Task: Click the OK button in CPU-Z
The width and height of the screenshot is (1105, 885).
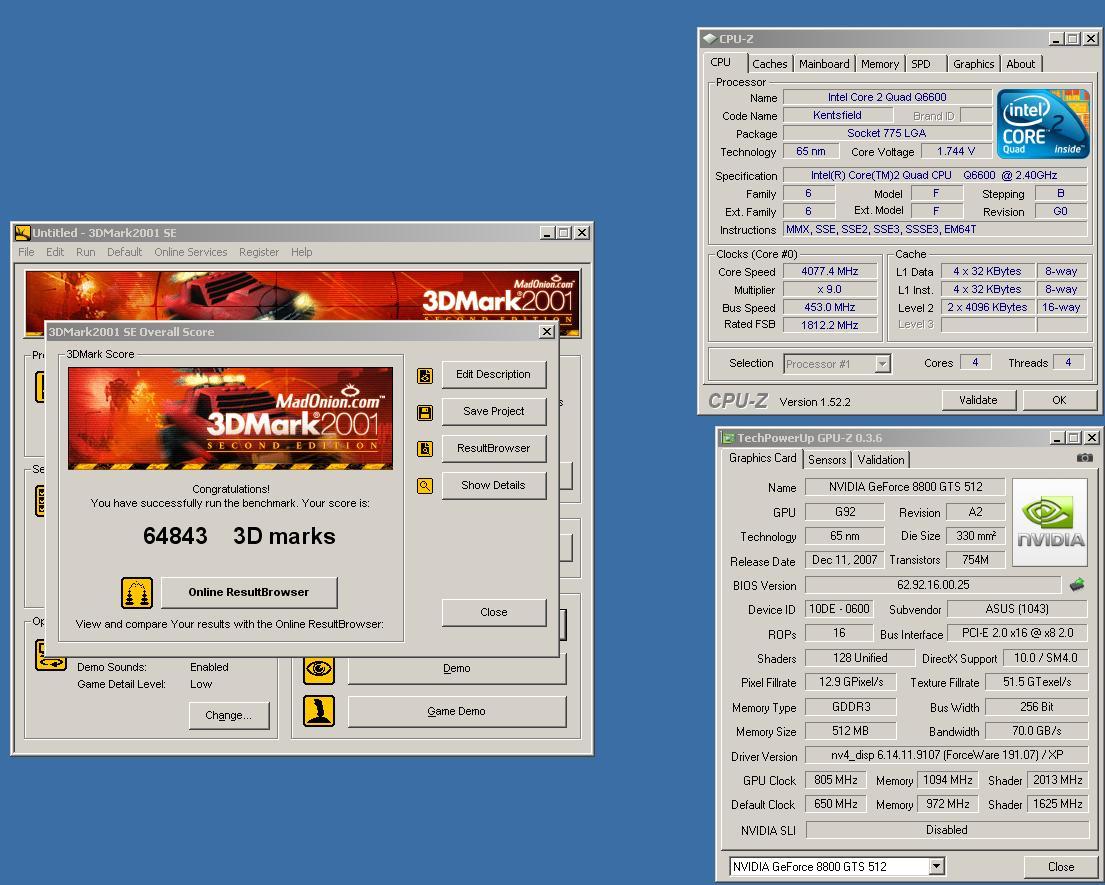Action: [1059, 400]
